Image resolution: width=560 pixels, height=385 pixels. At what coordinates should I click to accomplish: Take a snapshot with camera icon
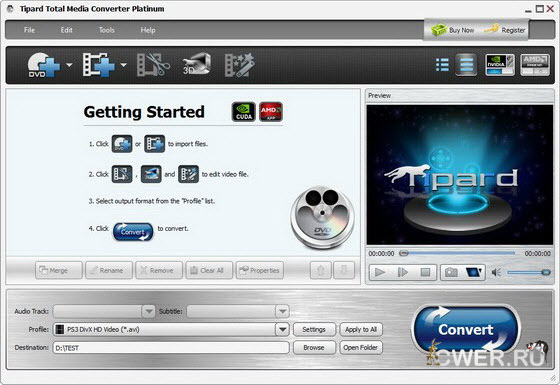pos(451,272)
